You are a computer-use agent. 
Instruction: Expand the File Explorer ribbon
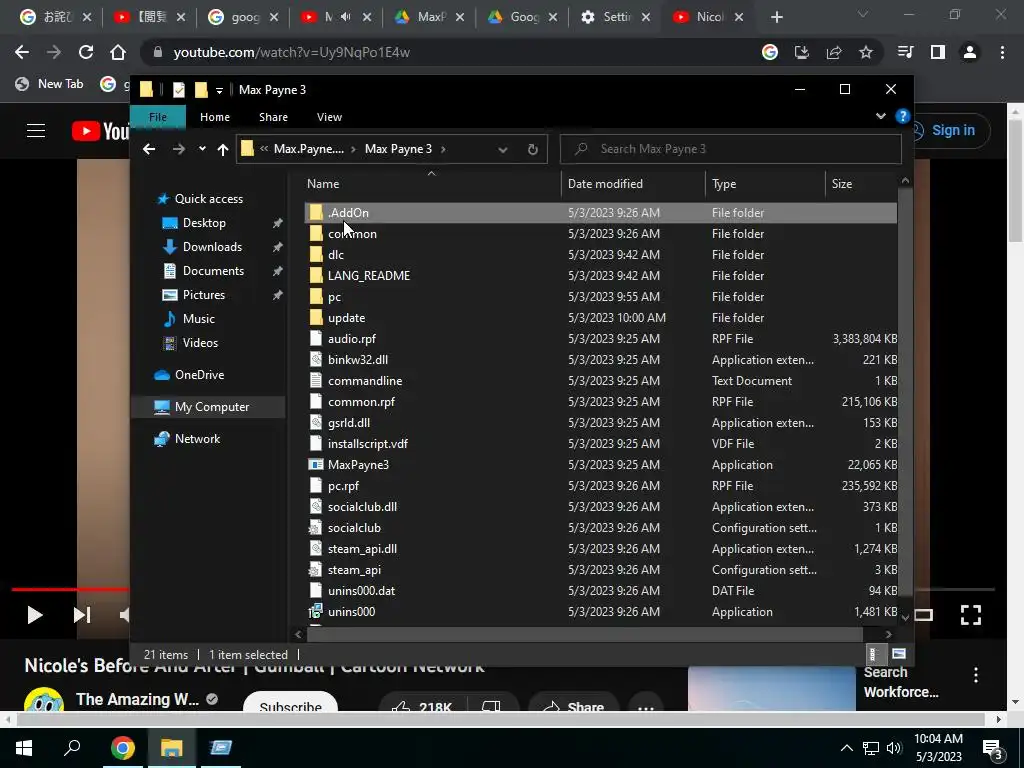click(x=880, y=116)
